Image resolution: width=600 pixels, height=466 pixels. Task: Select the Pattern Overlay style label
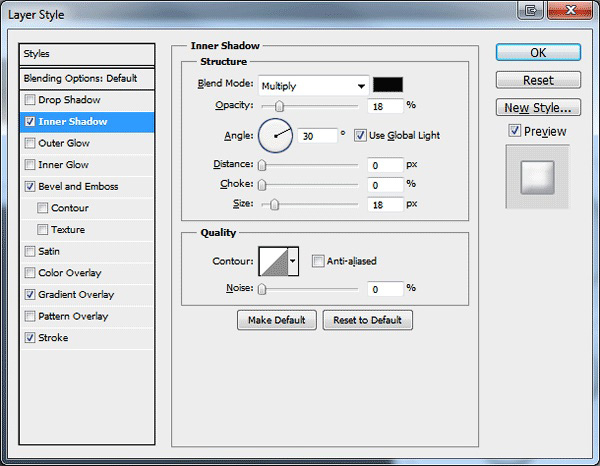point(73,316)
